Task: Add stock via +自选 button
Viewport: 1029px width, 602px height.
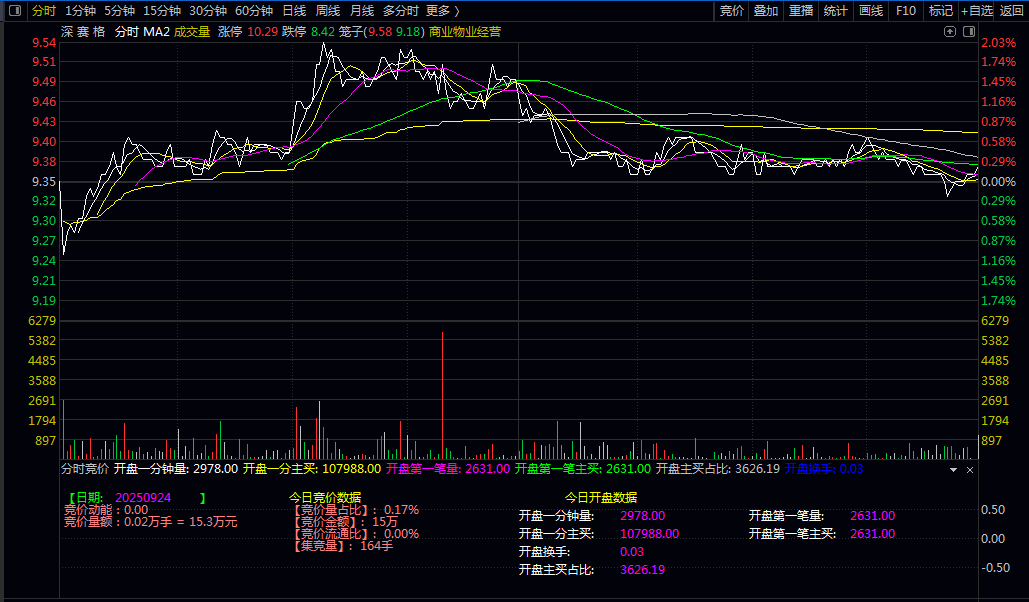Action: (x=977, y=11)
